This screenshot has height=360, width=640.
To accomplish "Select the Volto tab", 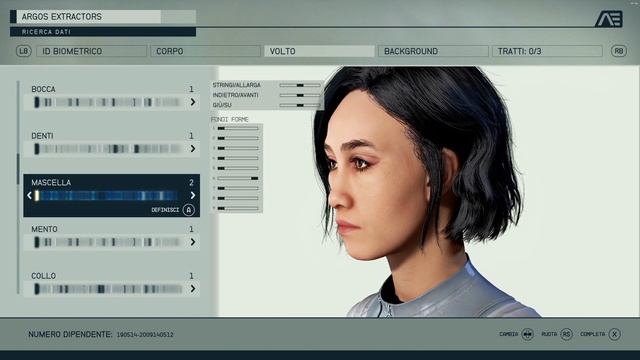I will (319, 51).
